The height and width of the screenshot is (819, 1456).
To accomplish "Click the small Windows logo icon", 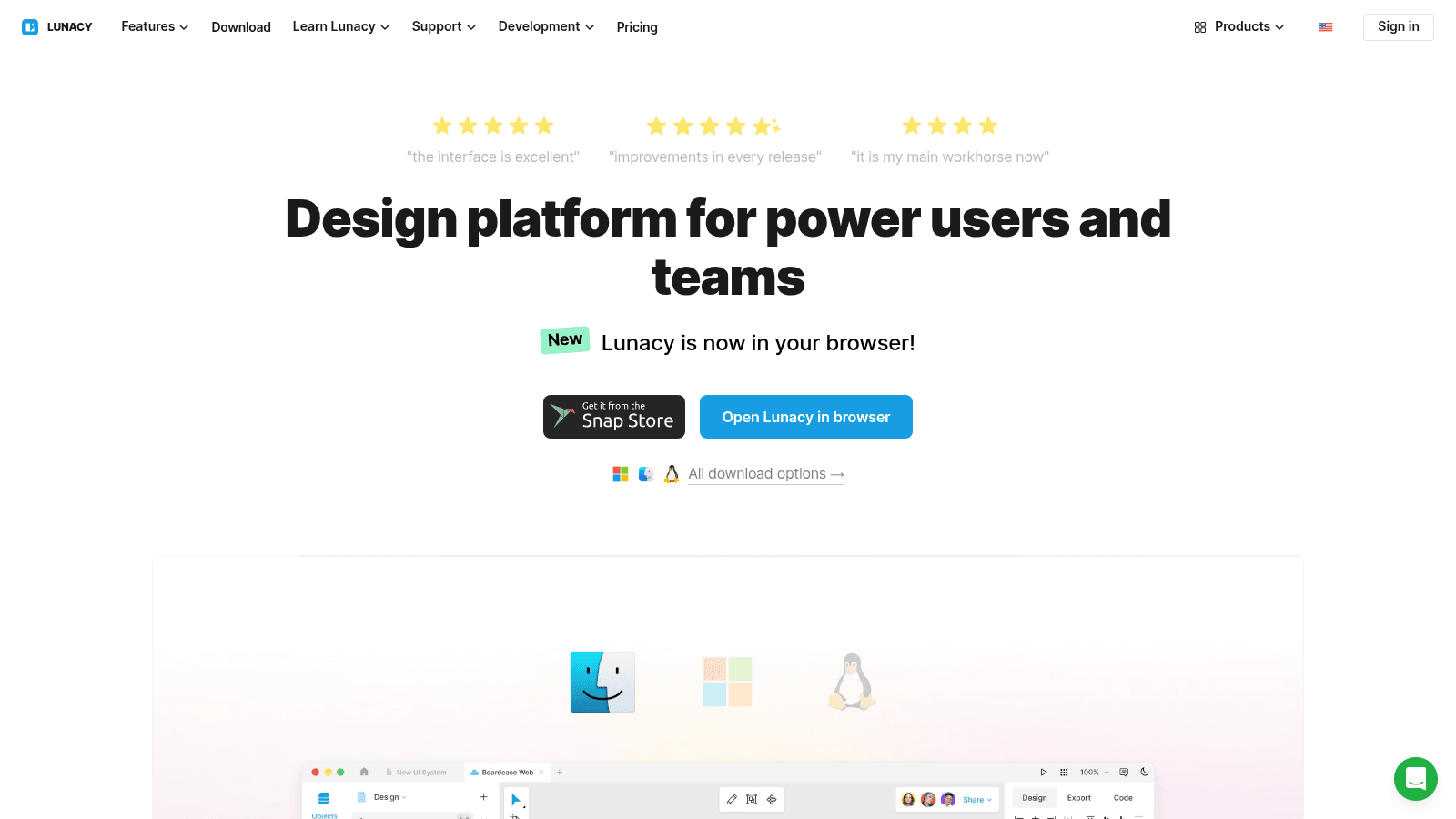I will point(621,474).
